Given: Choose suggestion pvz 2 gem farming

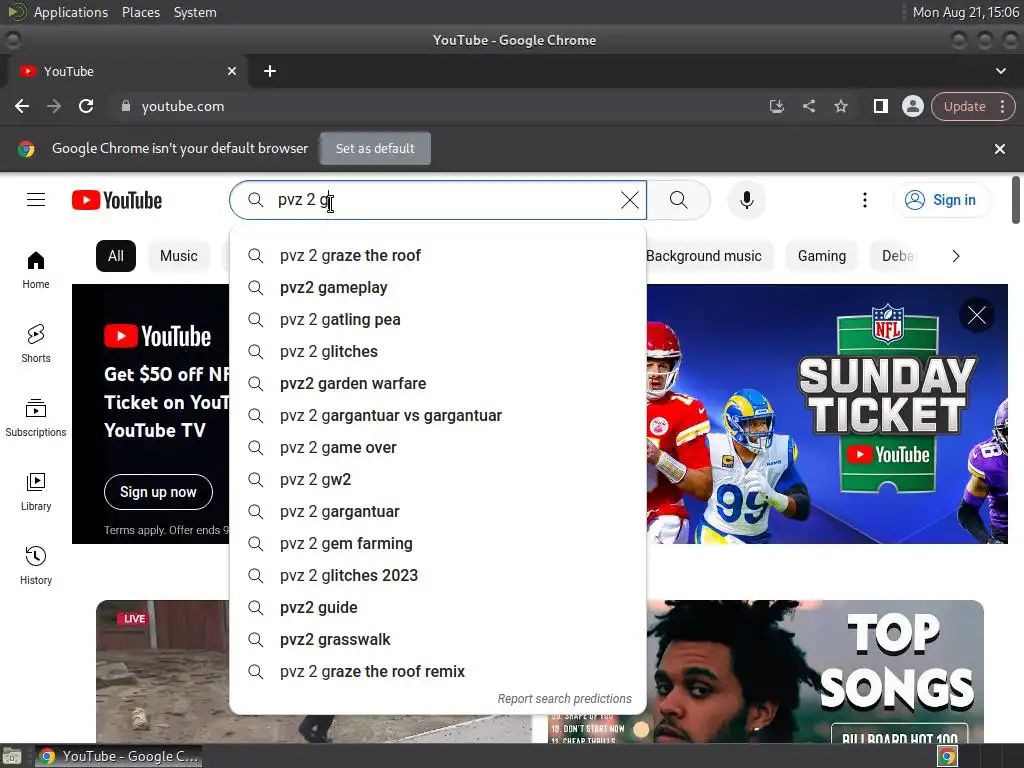Looking at the screenshot, I should pos(438,543).
